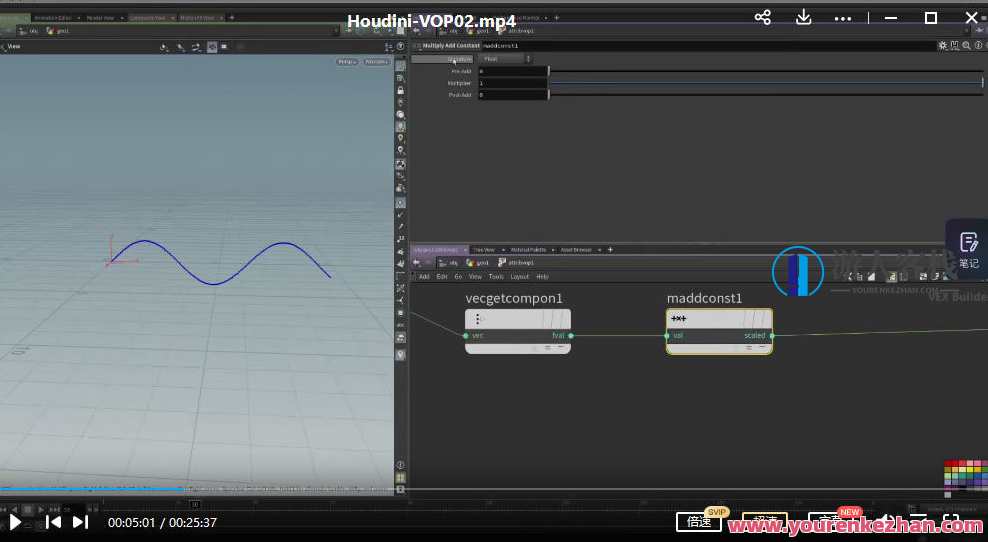
Task: Add a new tab in network pane
Action: 610,250
